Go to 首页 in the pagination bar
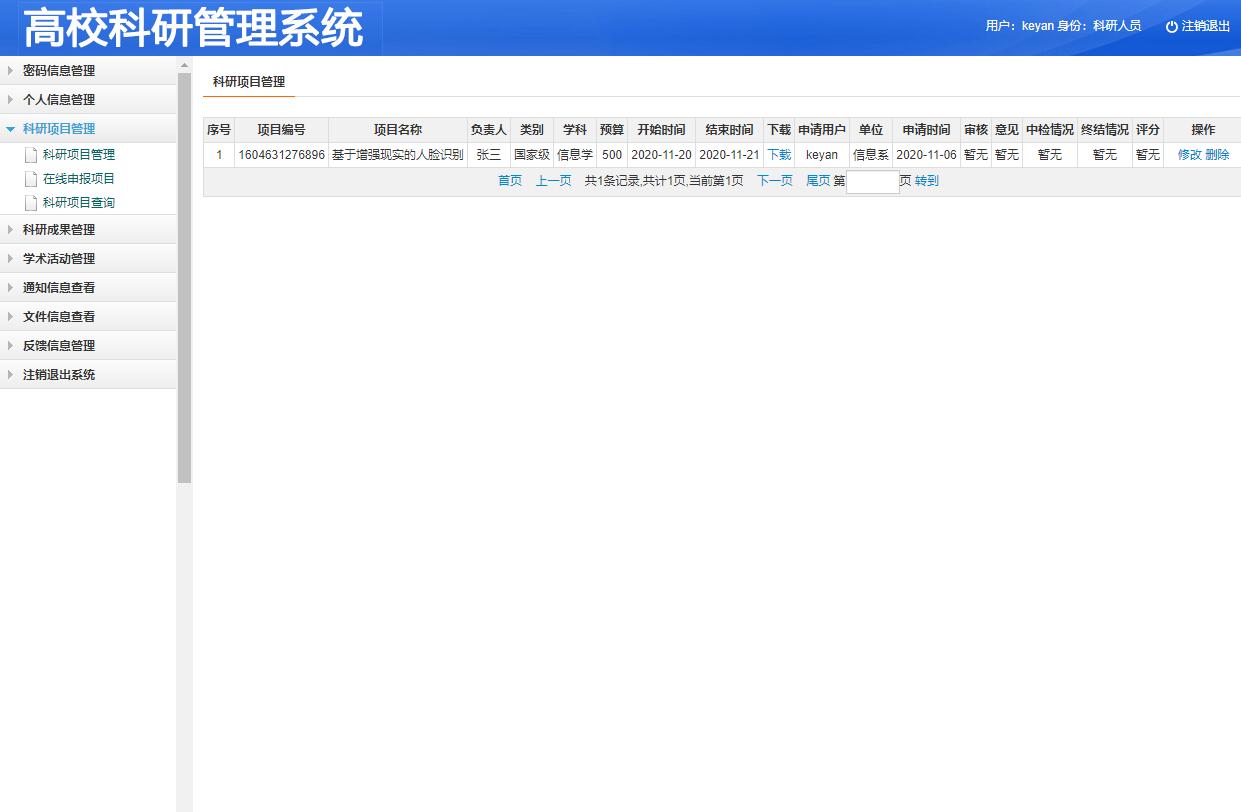Screen dimensions: 1241x812 tap(509, 181)
